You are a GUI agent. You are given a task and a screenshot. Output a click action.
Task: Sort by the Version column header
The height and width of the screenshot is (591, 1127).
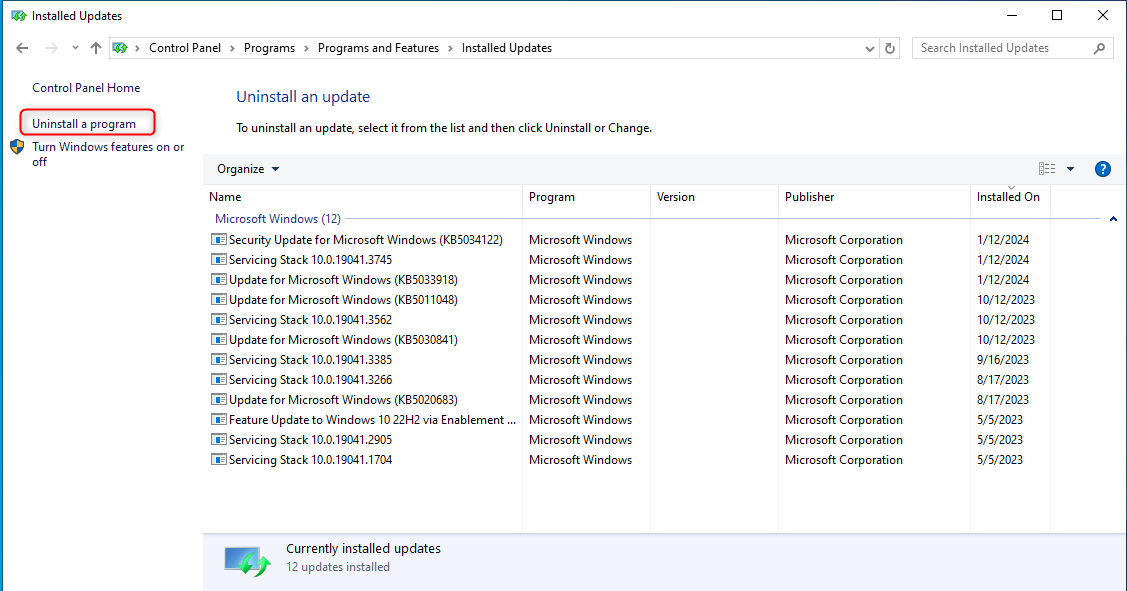point(714,197)
